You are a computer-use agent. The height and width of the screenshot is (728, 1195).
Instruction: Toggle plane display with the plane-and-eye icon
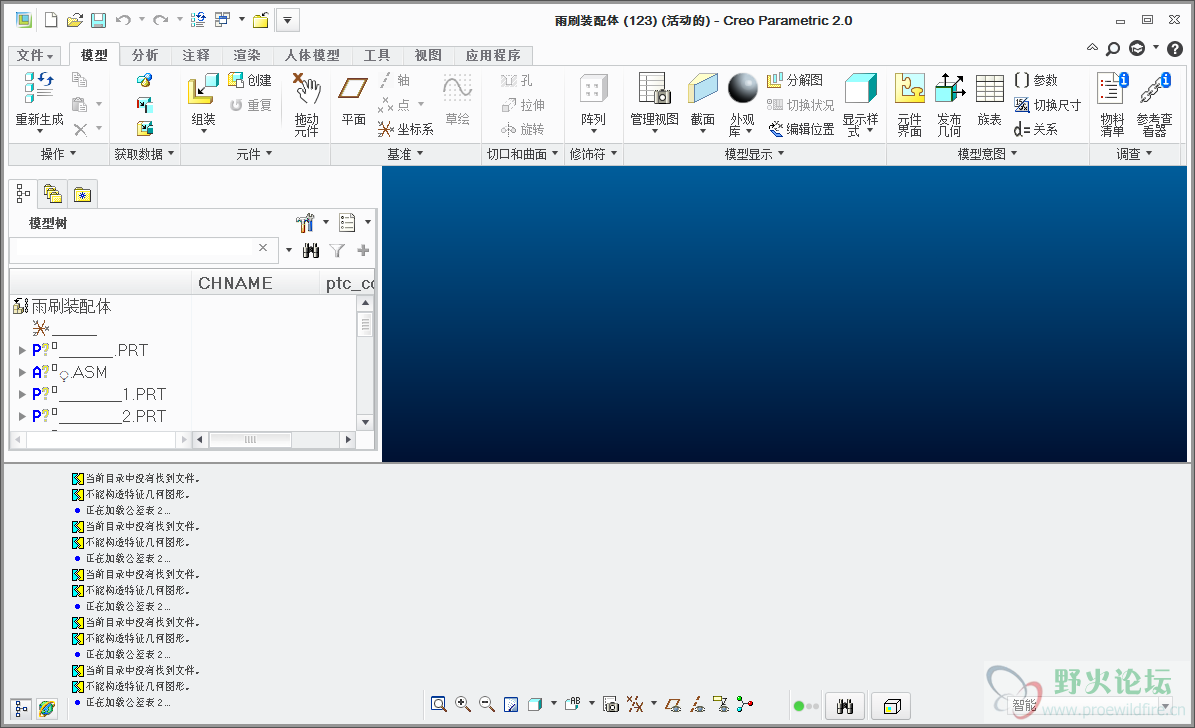[673, 704]
